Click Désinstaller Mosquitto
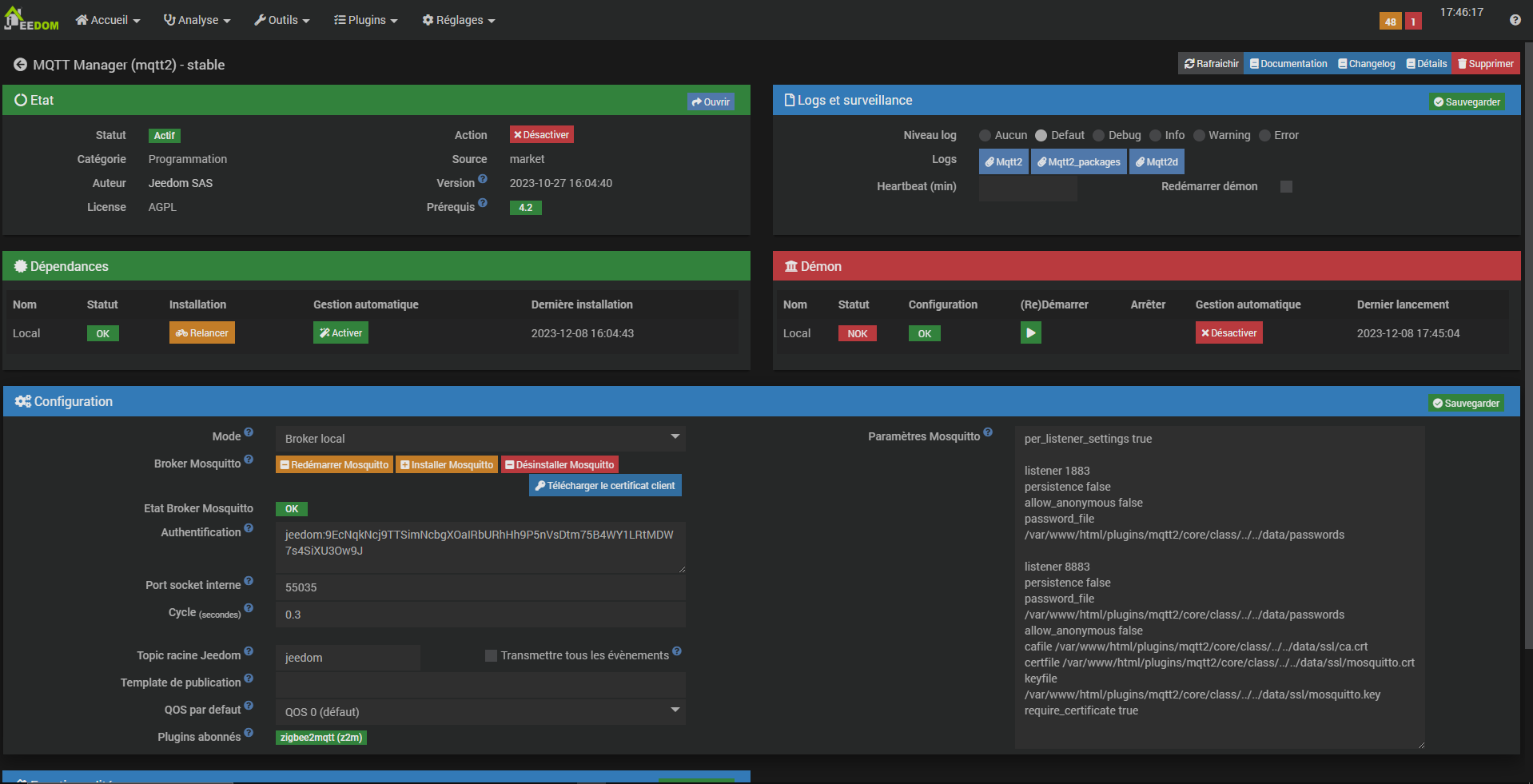This screenshot has width=1533, height=784. click(x=559, y=464)
